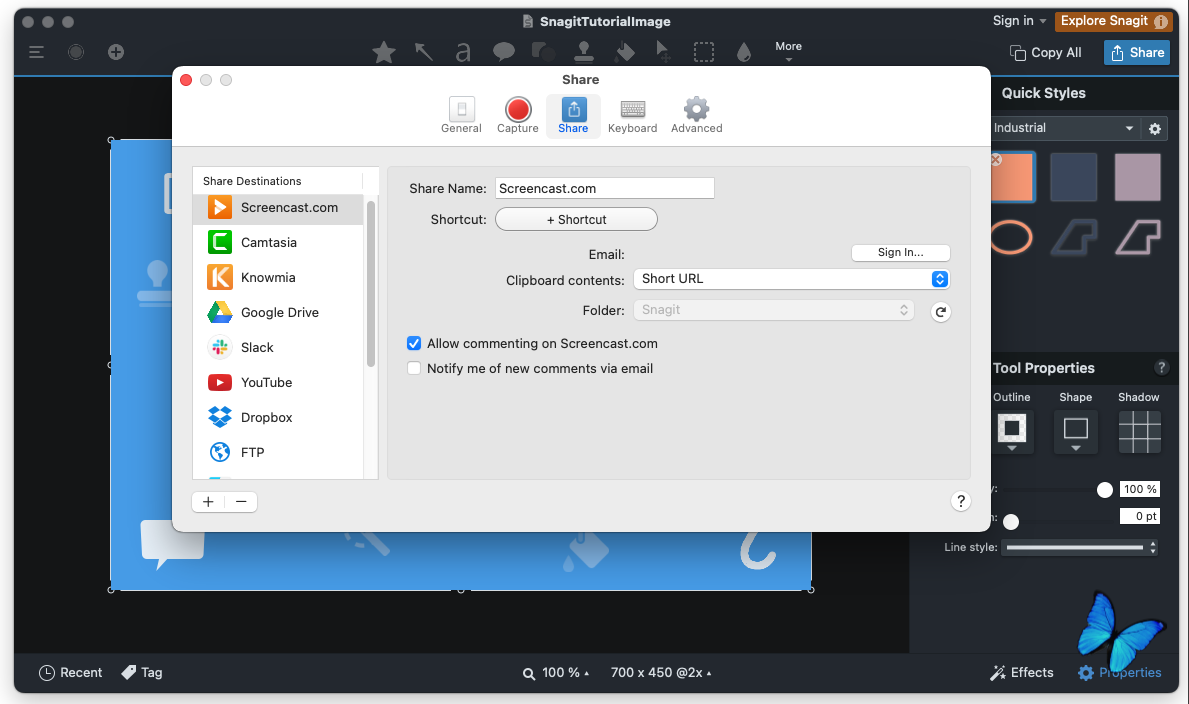
Task: Open Recent captures tray
Action: coord(71,673)
